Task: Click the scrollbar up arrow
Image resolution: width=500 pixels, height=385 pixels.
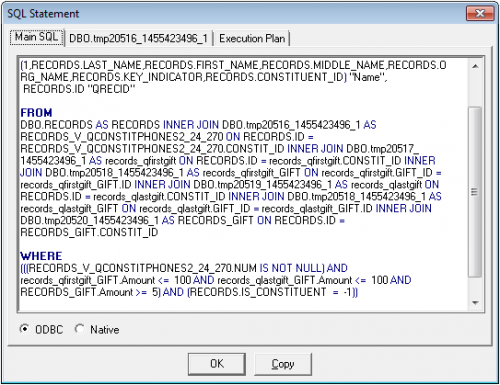Action: click(x=475, y=66)
